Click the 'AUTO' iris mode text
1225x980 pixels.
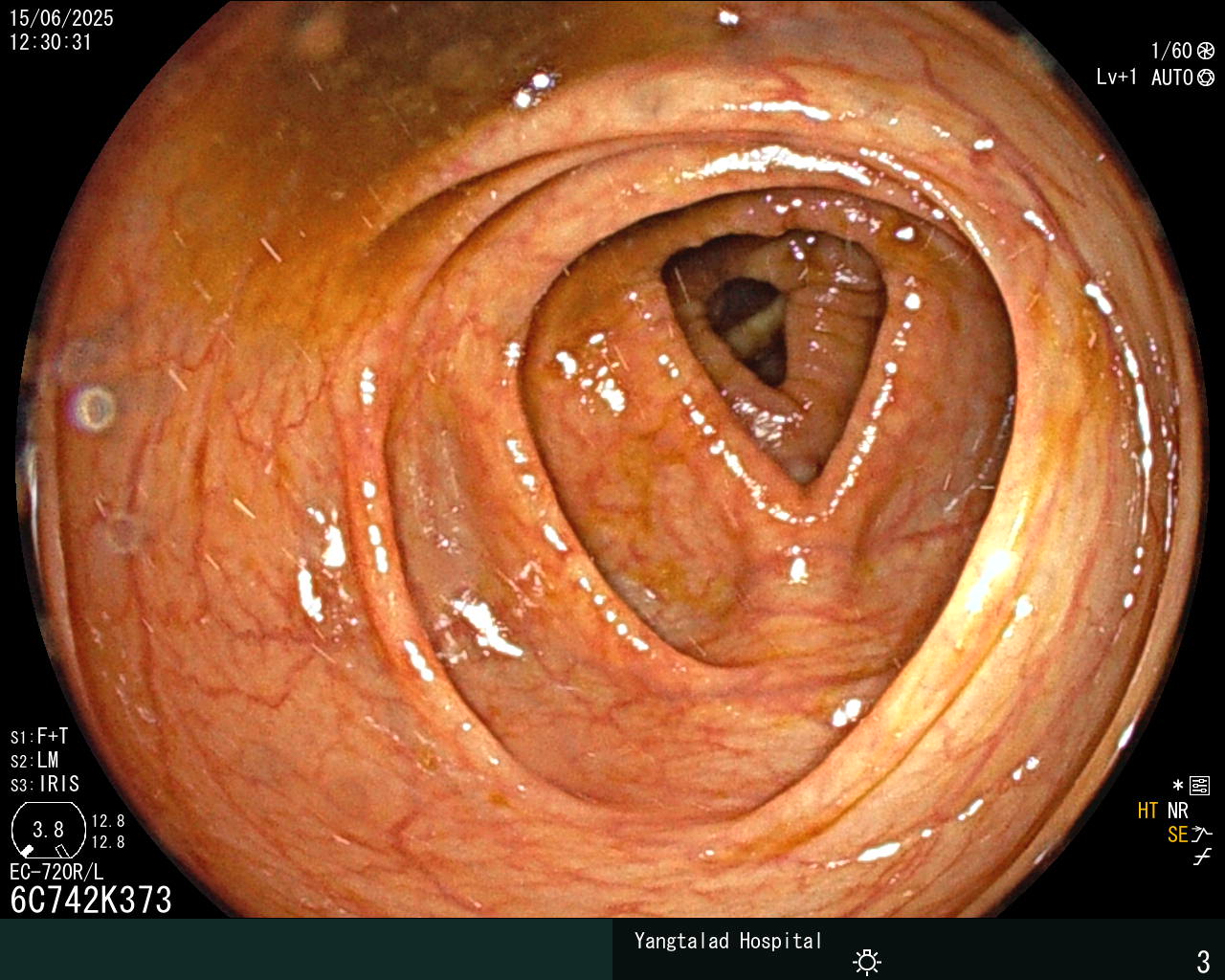pos(1172,78)
